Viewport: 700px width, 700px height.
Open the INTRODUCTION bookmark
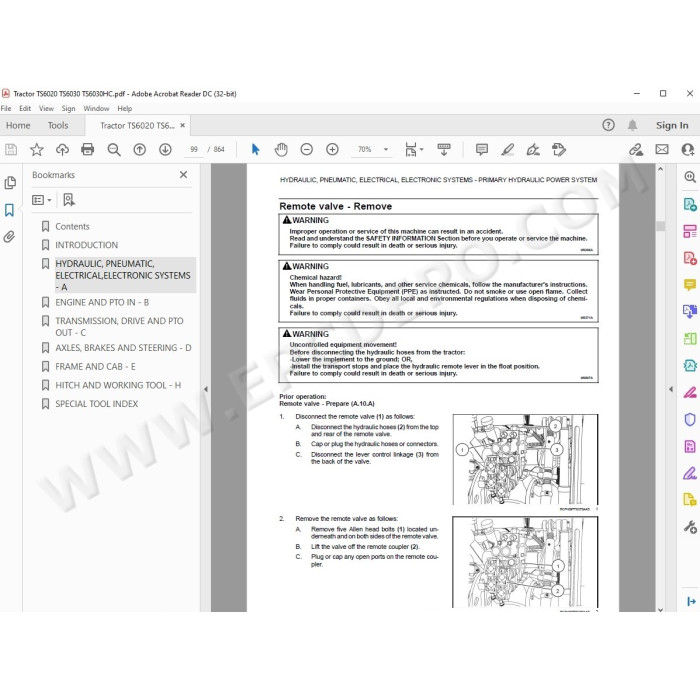pyautogui.click(x=87, y=245)
